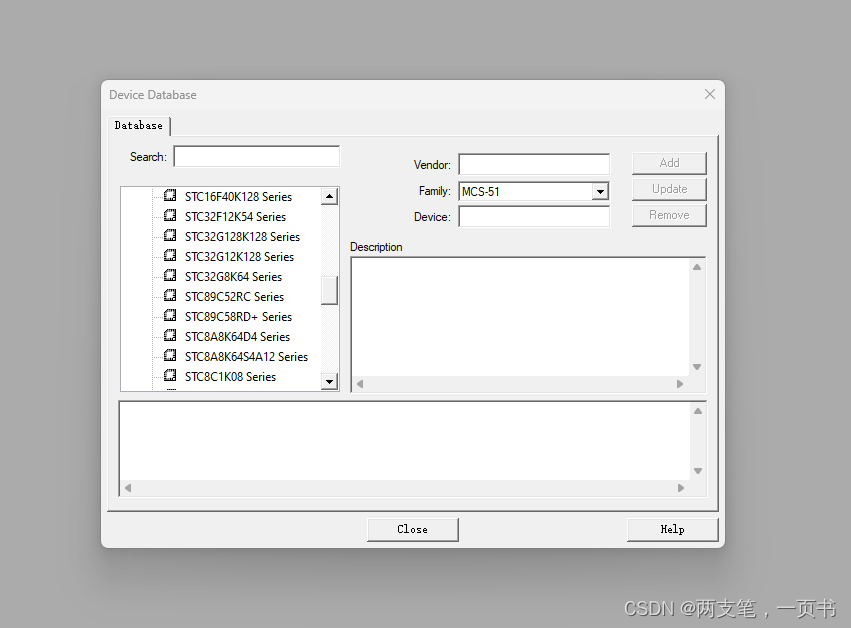Click the down arrow on device list scrollbar

330,381
